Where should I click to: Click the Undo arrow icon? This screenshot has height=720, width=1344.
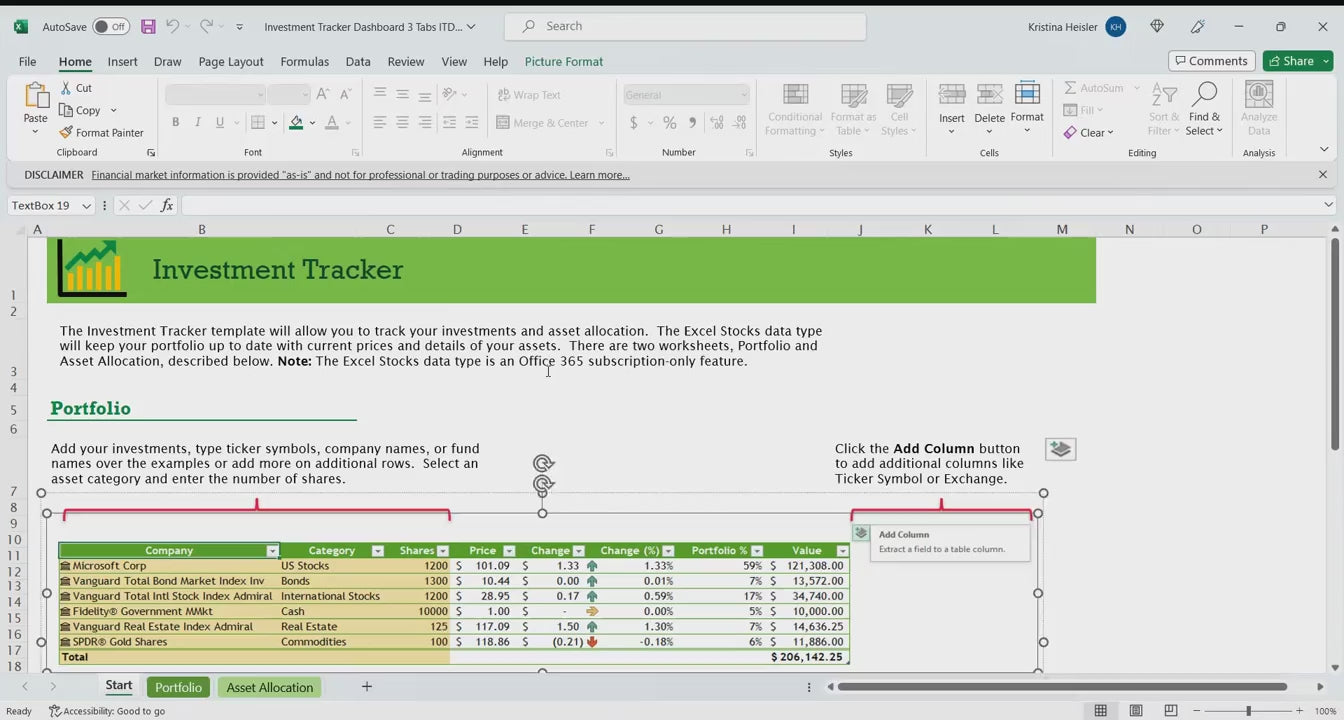pos(173,27)
